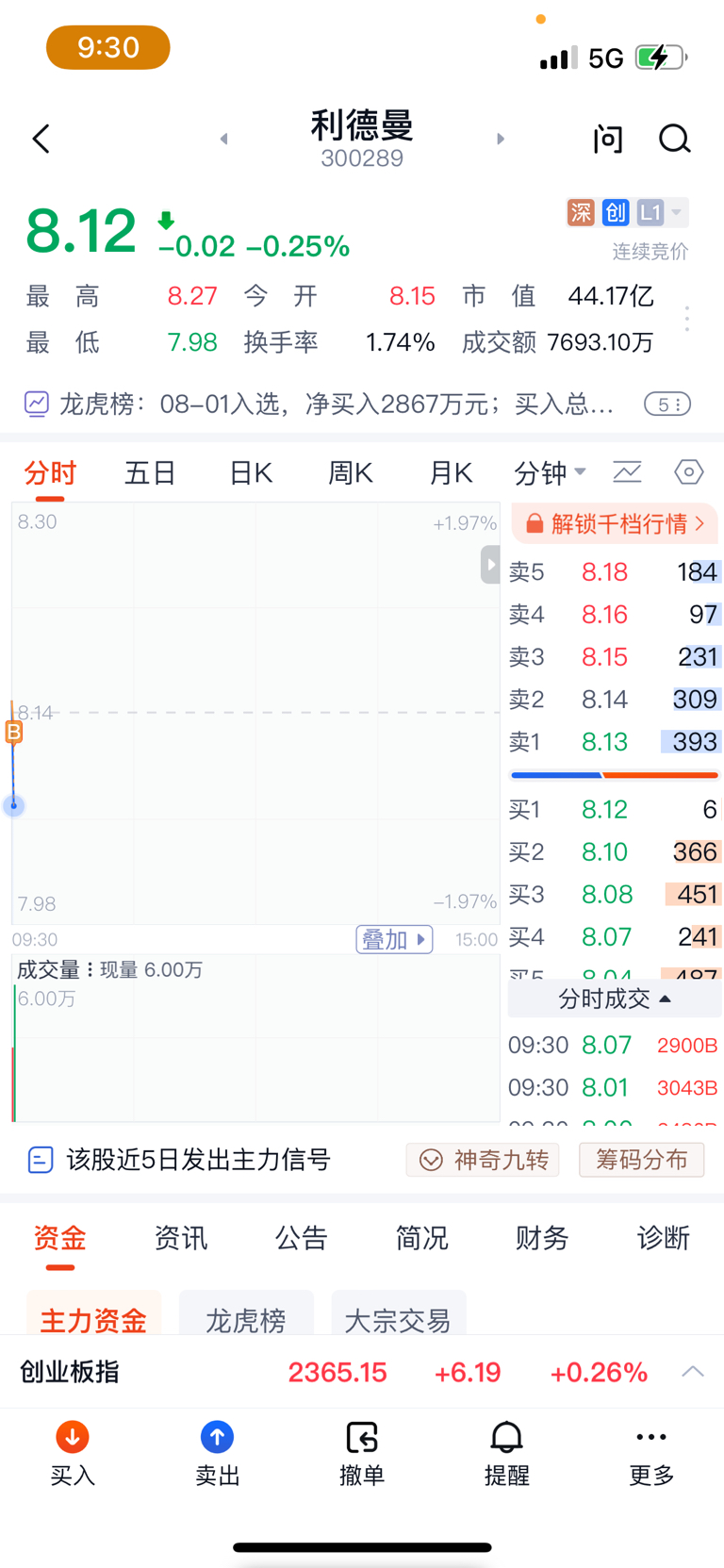Tap the 09:30 8.07 2900B trade row
Screen dimensions: 724x1568
[614, 1045]
